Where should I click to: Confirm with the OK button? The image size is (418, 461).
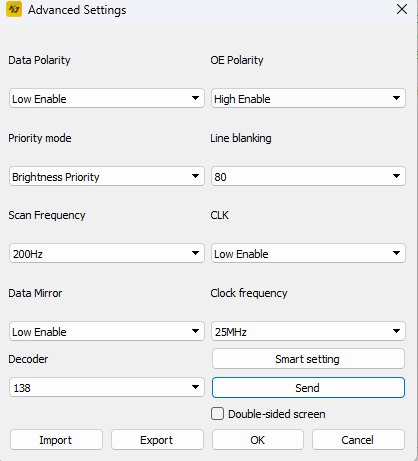pos(258,440)
